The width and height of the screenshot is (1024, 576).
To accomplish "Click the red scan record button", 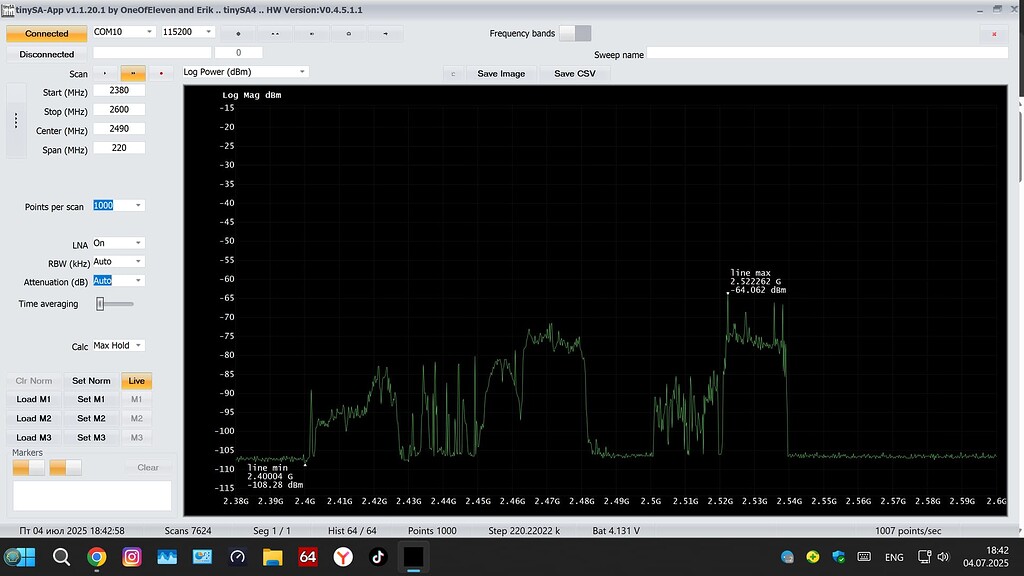I will point(161,73).
